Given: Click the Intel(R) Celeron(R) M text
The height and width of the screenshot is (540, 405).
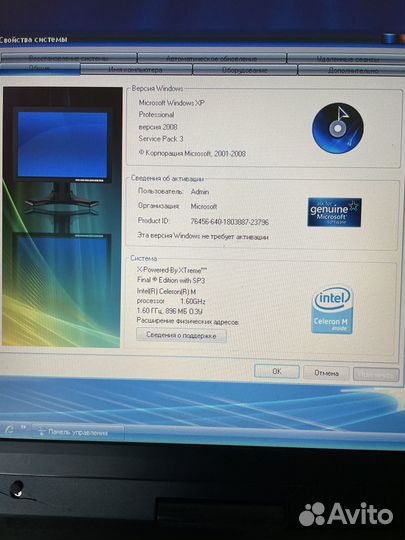Looking at the screenshot, I should pyautogui.click(x=166, y=291).
